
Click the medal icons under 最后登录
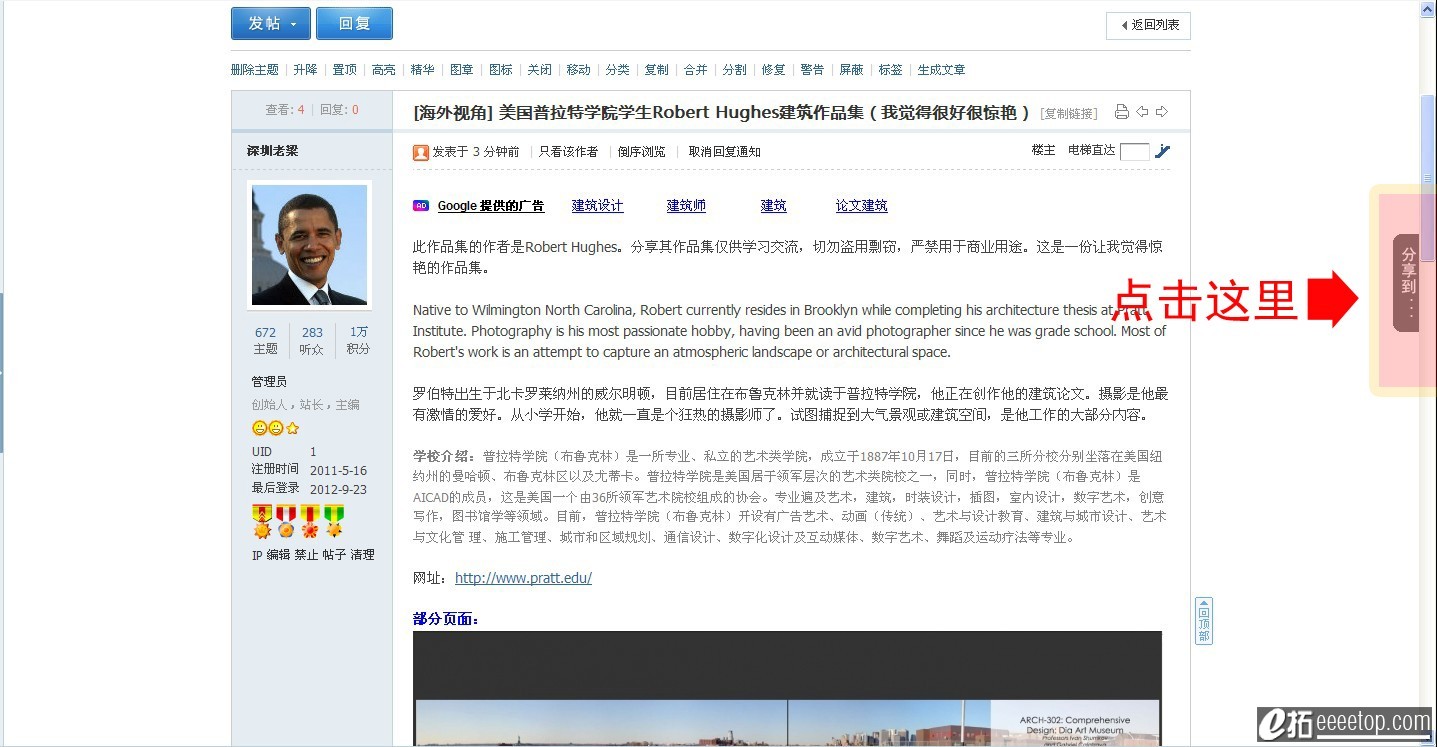(x=298, y=521)
